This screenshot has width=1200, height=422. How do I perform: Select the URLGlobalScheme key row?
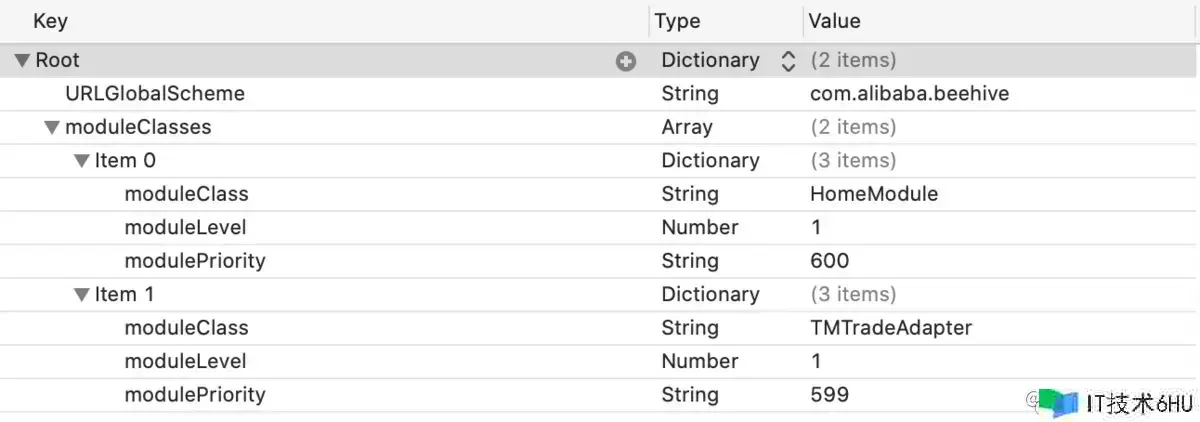(154, 94)
